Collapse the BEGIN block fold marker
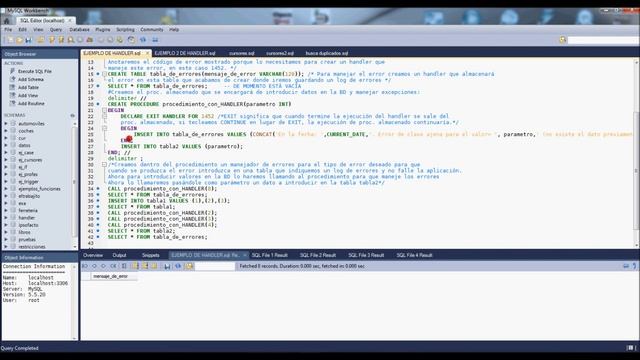 coord(104,110)
